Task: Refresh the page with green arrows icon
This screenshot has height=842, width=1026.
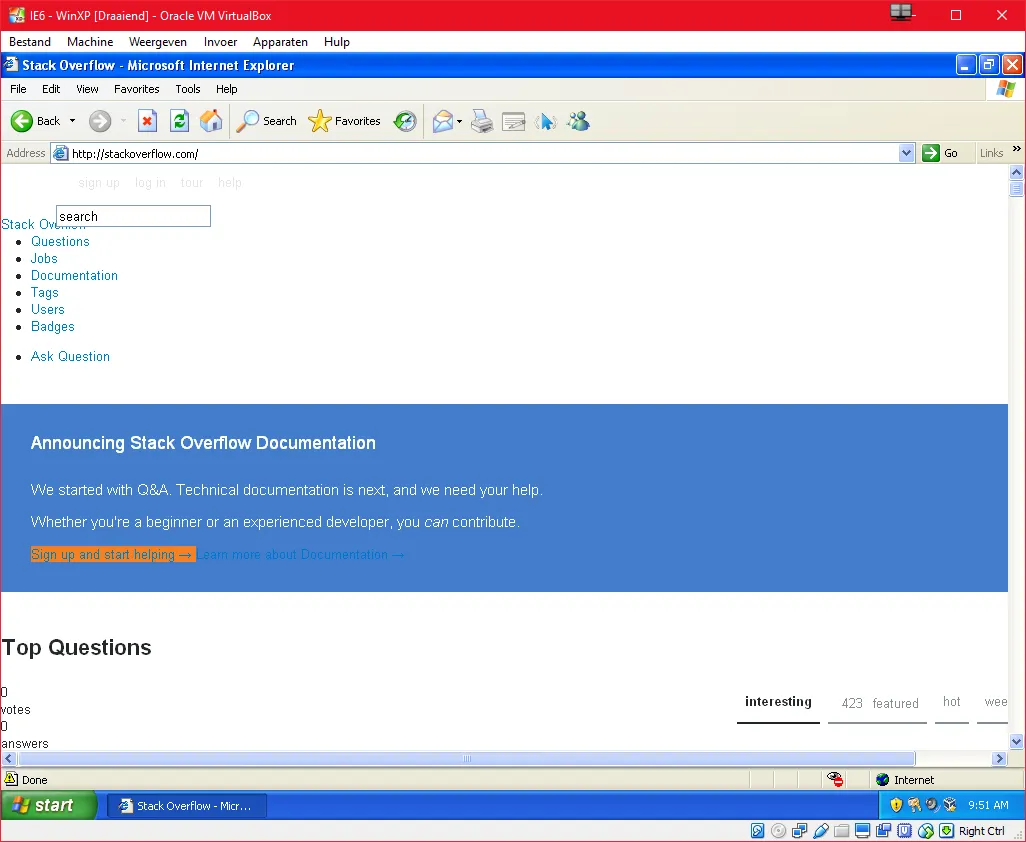Action: [x=179, y=121]
